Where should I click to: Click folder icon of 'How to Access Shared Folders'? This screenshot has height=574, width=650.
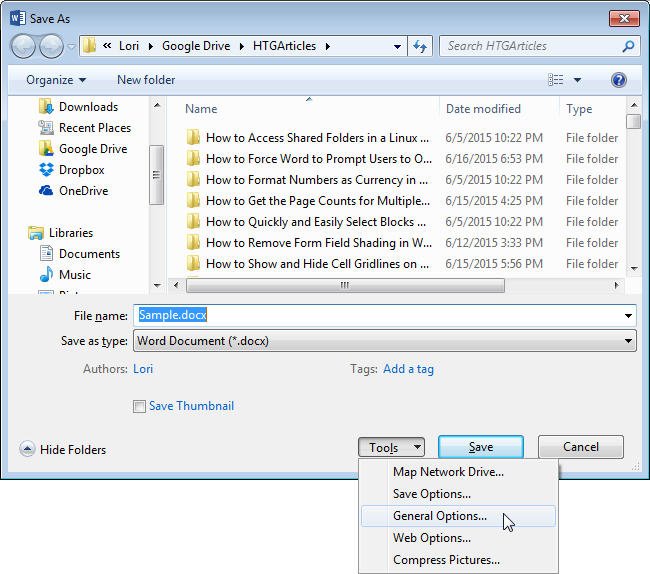pyautogui.click(x=193, y=137)
